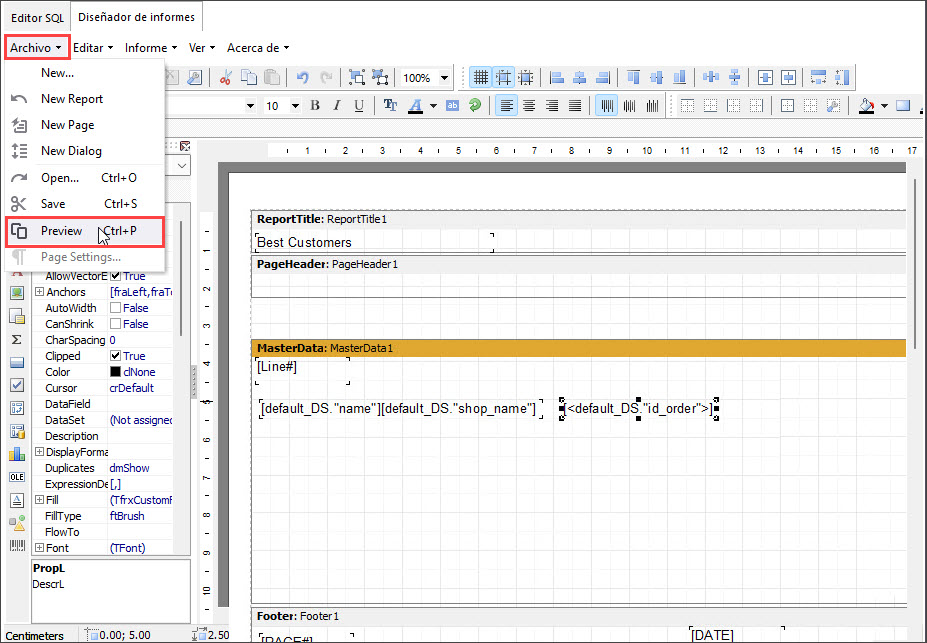The width and height of the screenshot is (927, 643).
Task: Click the Cut scissors icon in toolbar
Action: (225, 77)
